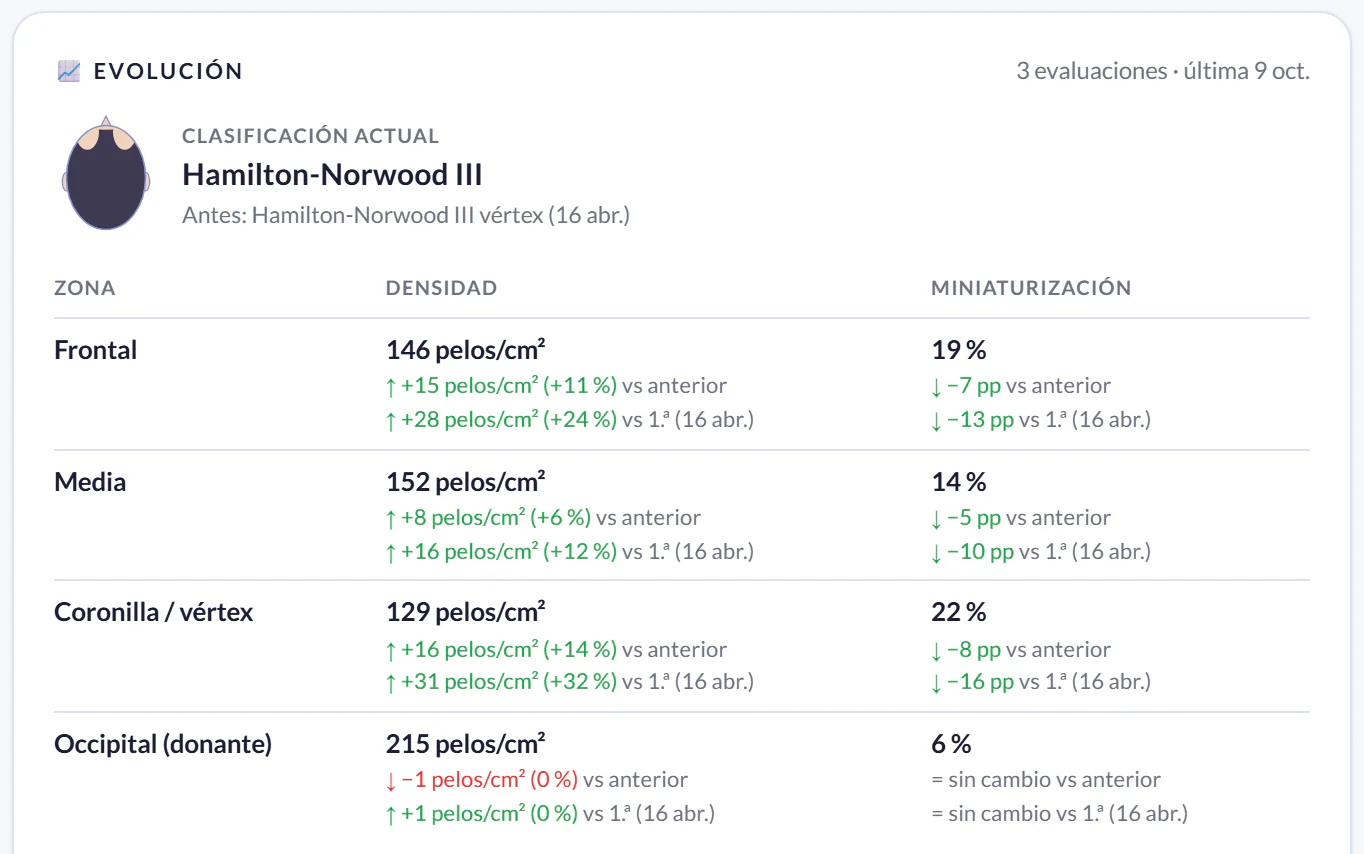Click the 6 % miniaturization value

952,744
